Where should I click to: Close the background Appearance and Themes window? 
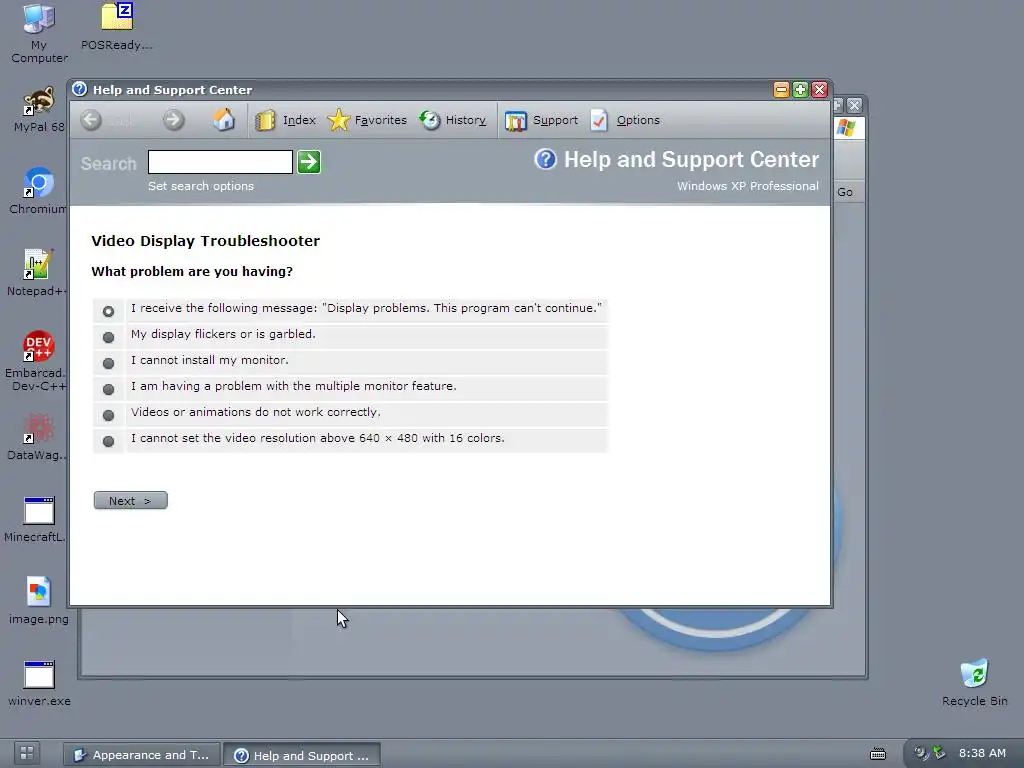point(854,105)
